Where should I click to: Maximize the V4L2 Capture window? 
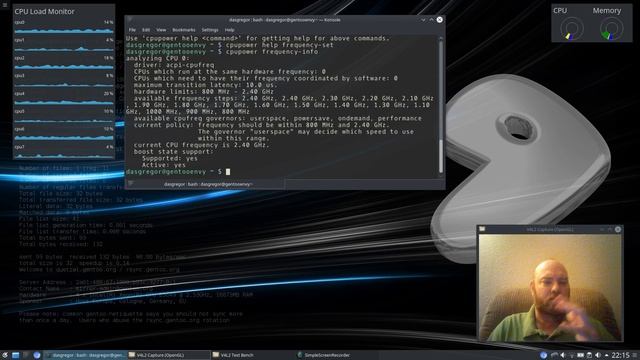click(x=610, y=229)
